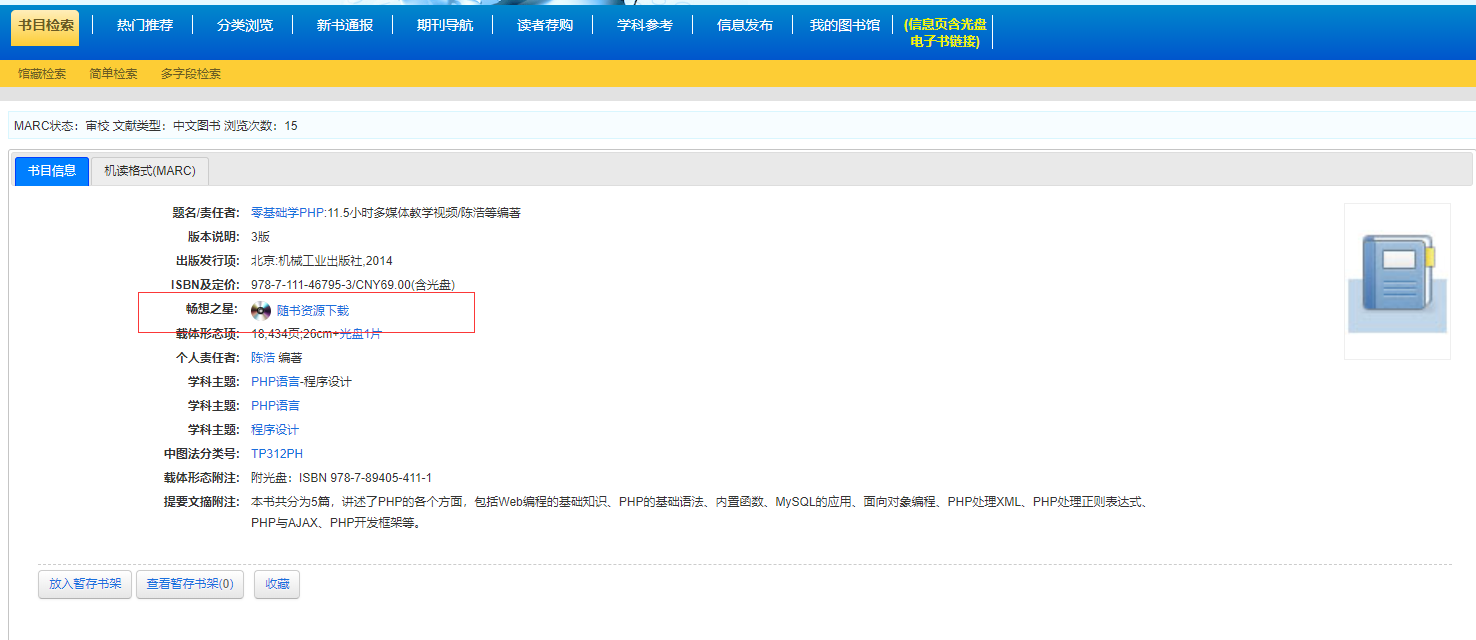The height and width of the screenshot is (640, 1476).
Task: Select the 书目信息 tab
Action: point(52,171)
